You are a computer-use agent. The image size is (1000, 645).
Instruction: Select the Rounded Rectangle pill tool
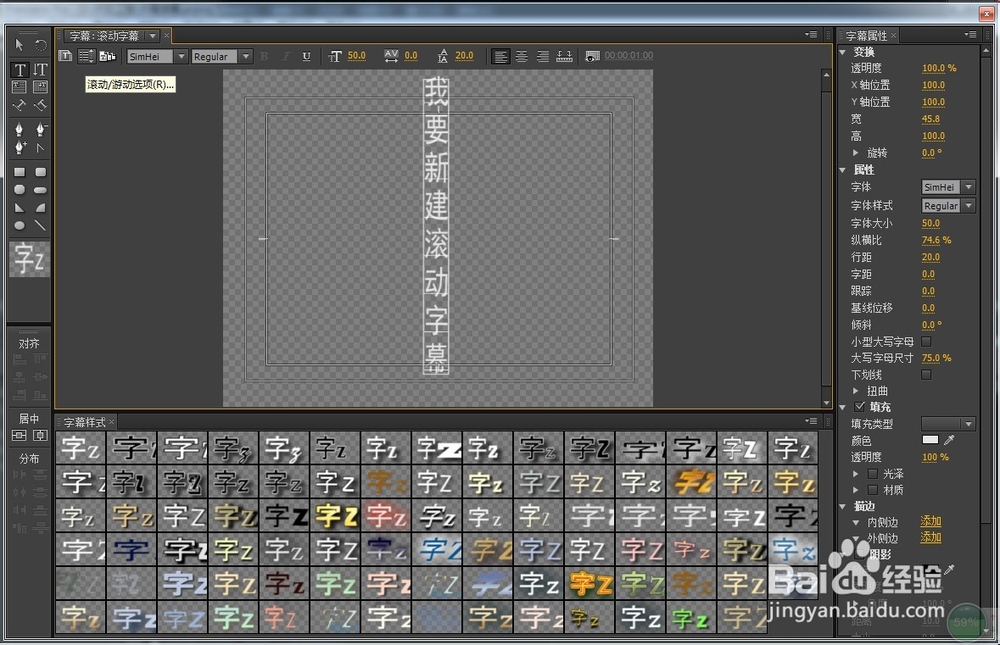[40, 190]
